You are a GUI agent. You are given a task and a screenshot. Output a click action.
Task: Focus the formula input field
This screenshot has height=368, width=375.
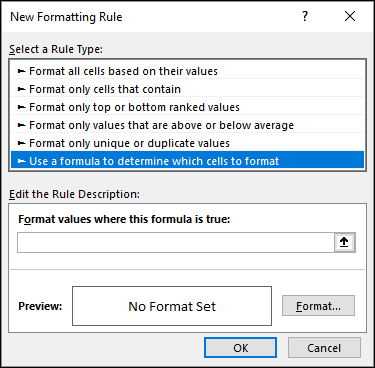pyautogui.click(x=176, y=242)
